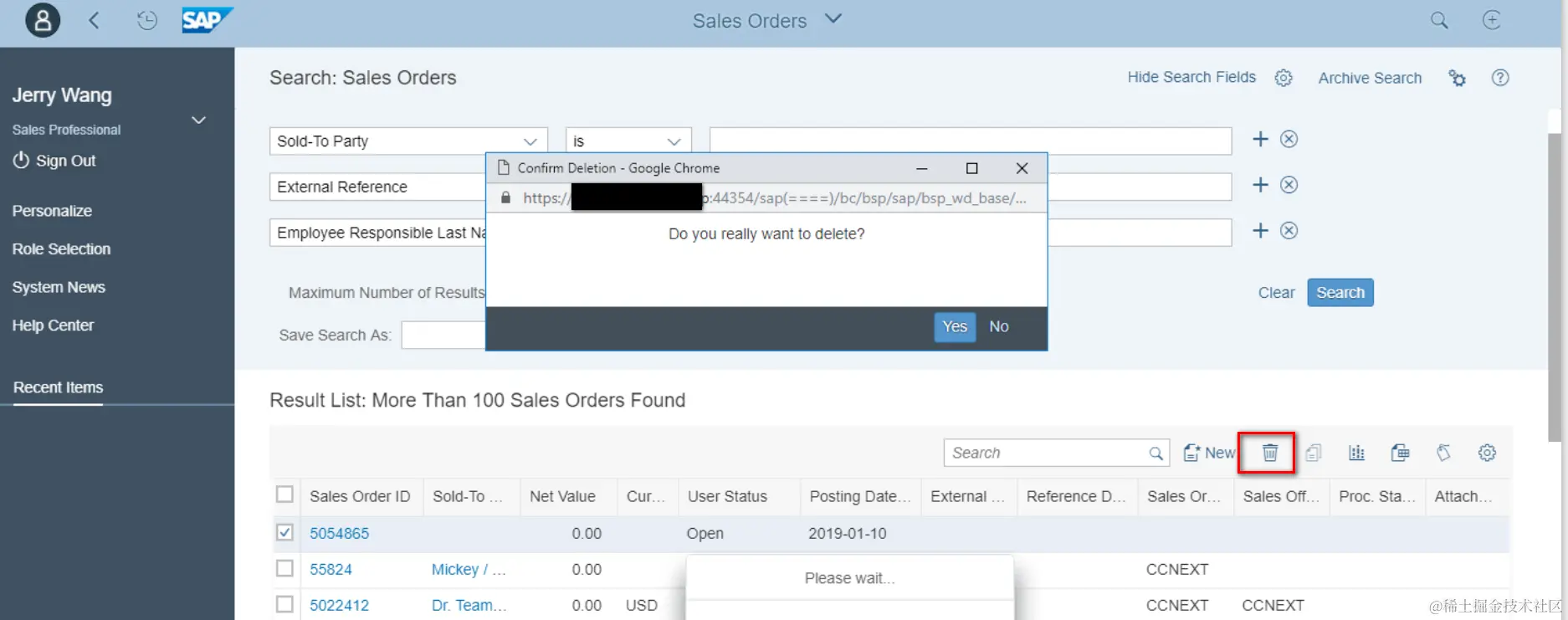Click the lock icon in dialog address bar
Image resolution: width=1568 pixels, height=620 pixels.
505,198
